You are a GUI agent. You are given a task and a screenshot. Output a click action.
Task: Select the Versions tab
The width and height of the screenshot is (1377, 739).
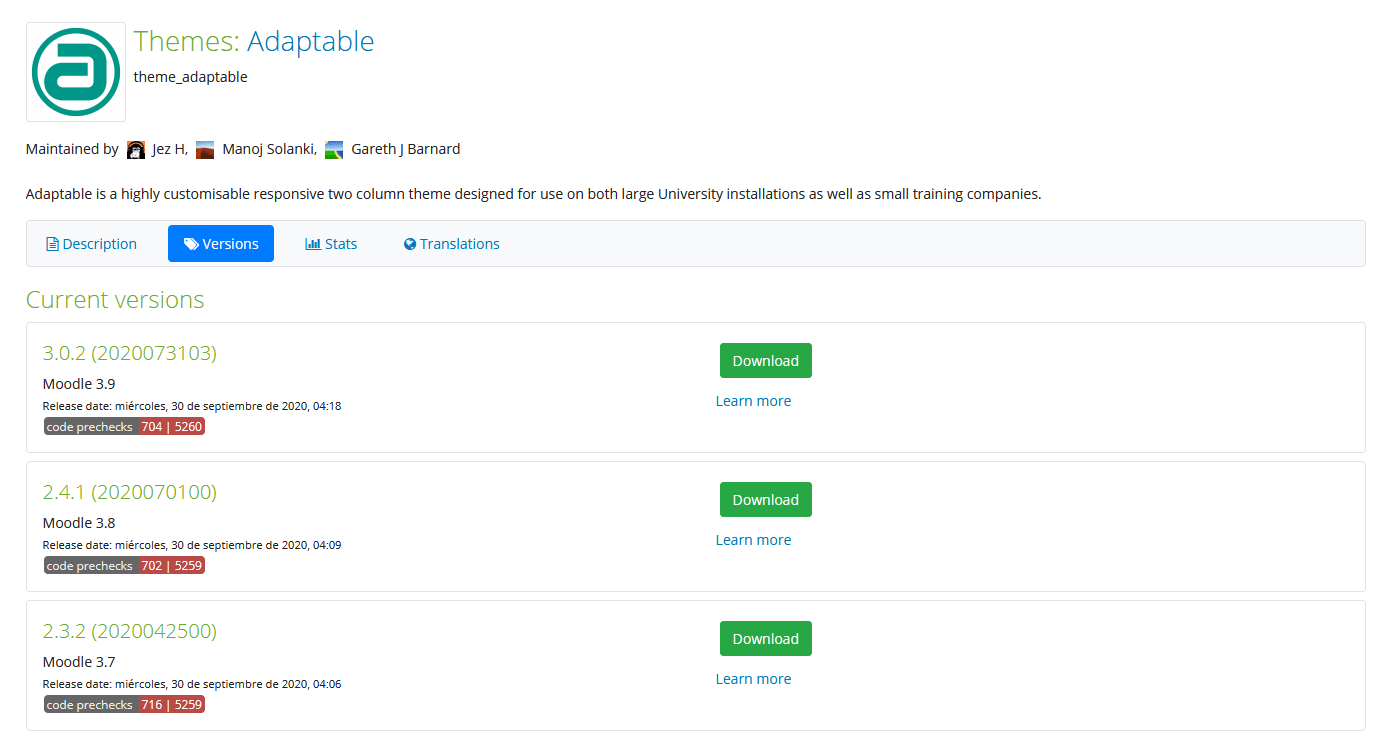click(221, 244)
